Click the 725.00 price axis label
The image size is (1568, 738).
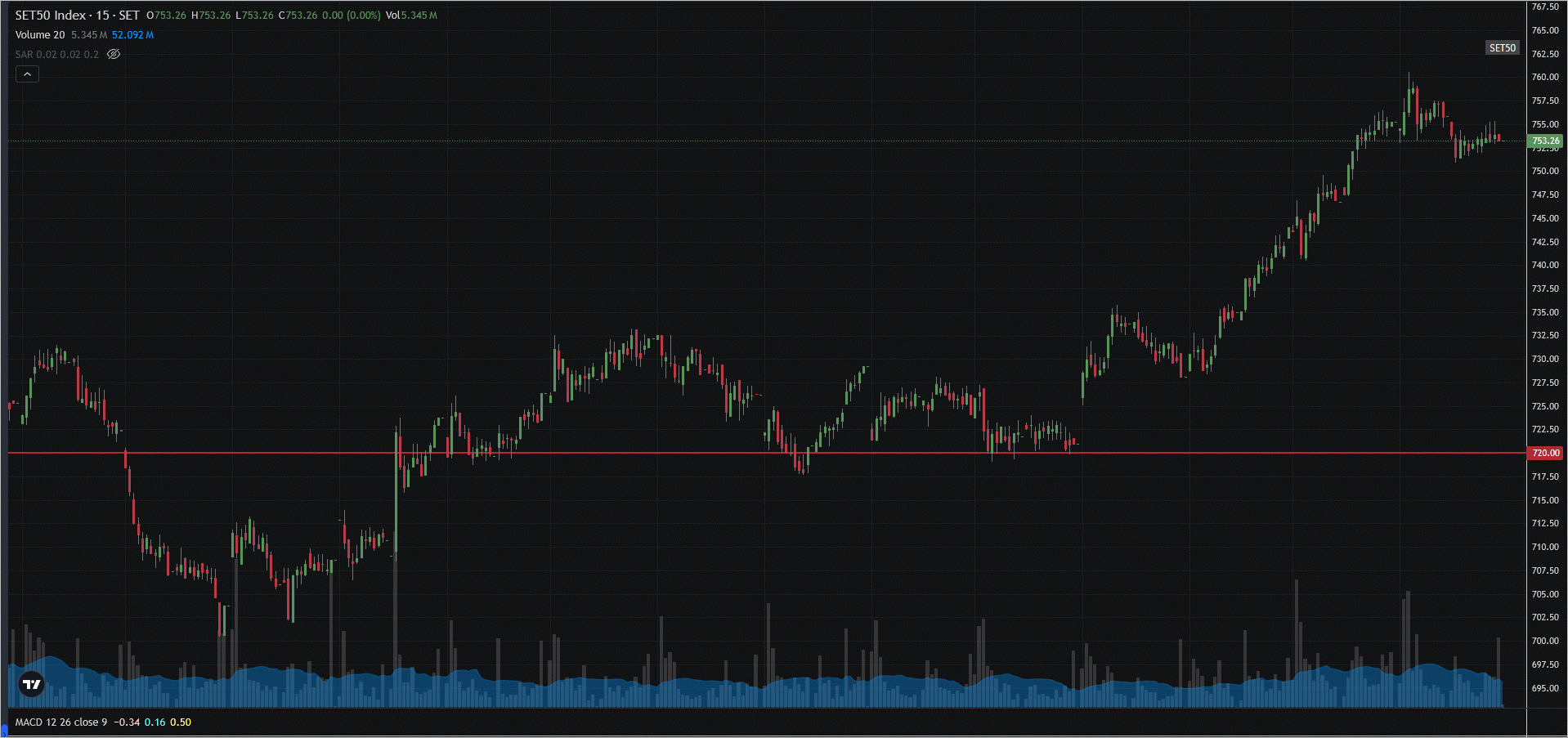1545,406
